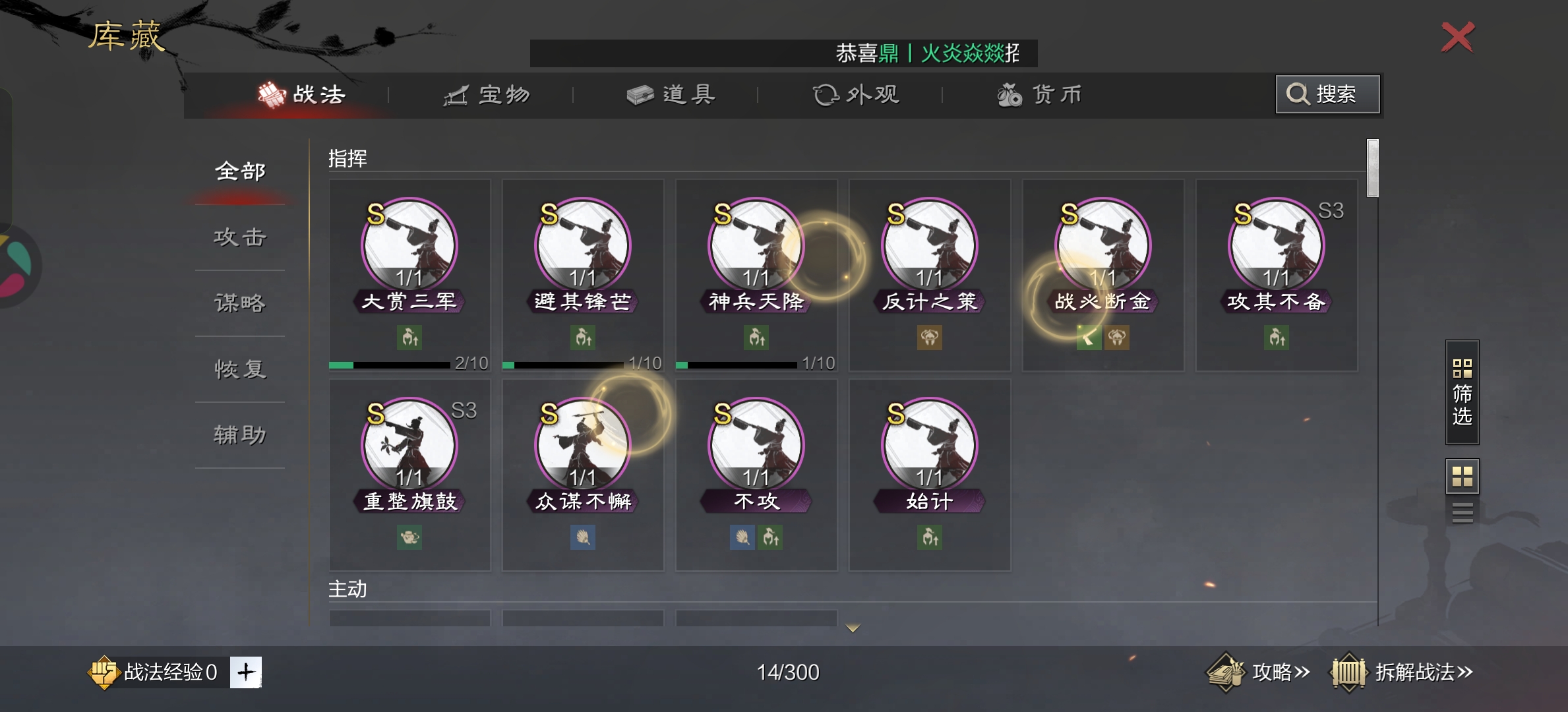Open the 大赏三军 tactic icon
The width and height of the screenshot is (1568, 712).
409,245
